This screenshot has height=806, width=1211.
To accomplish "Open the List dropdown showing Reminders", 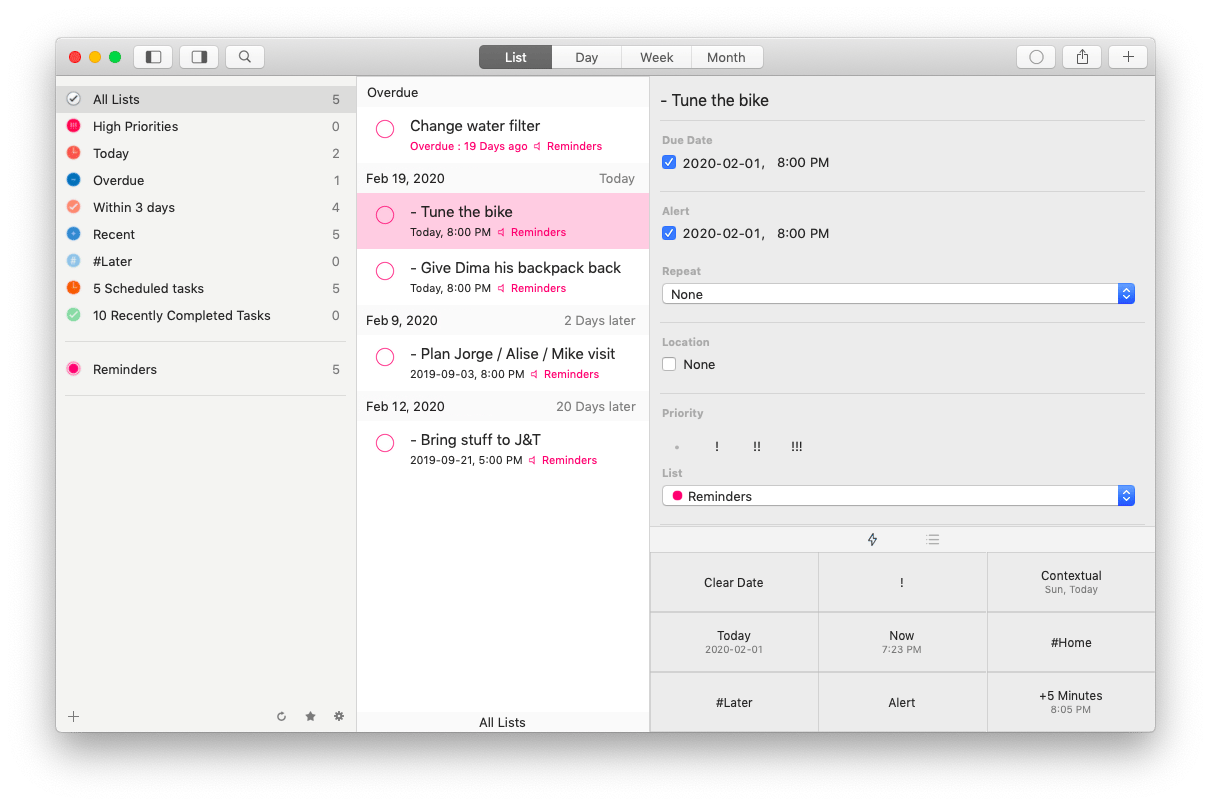I will [897, 495].
